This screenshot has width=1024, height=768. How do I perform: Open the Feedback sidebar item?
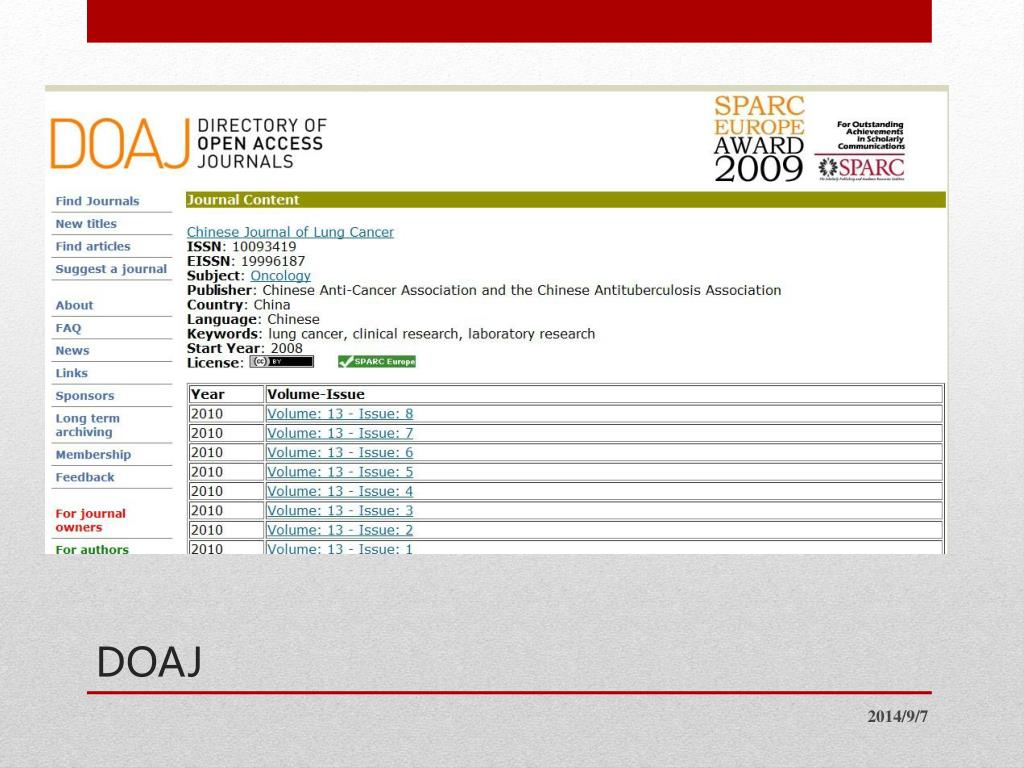85,477
